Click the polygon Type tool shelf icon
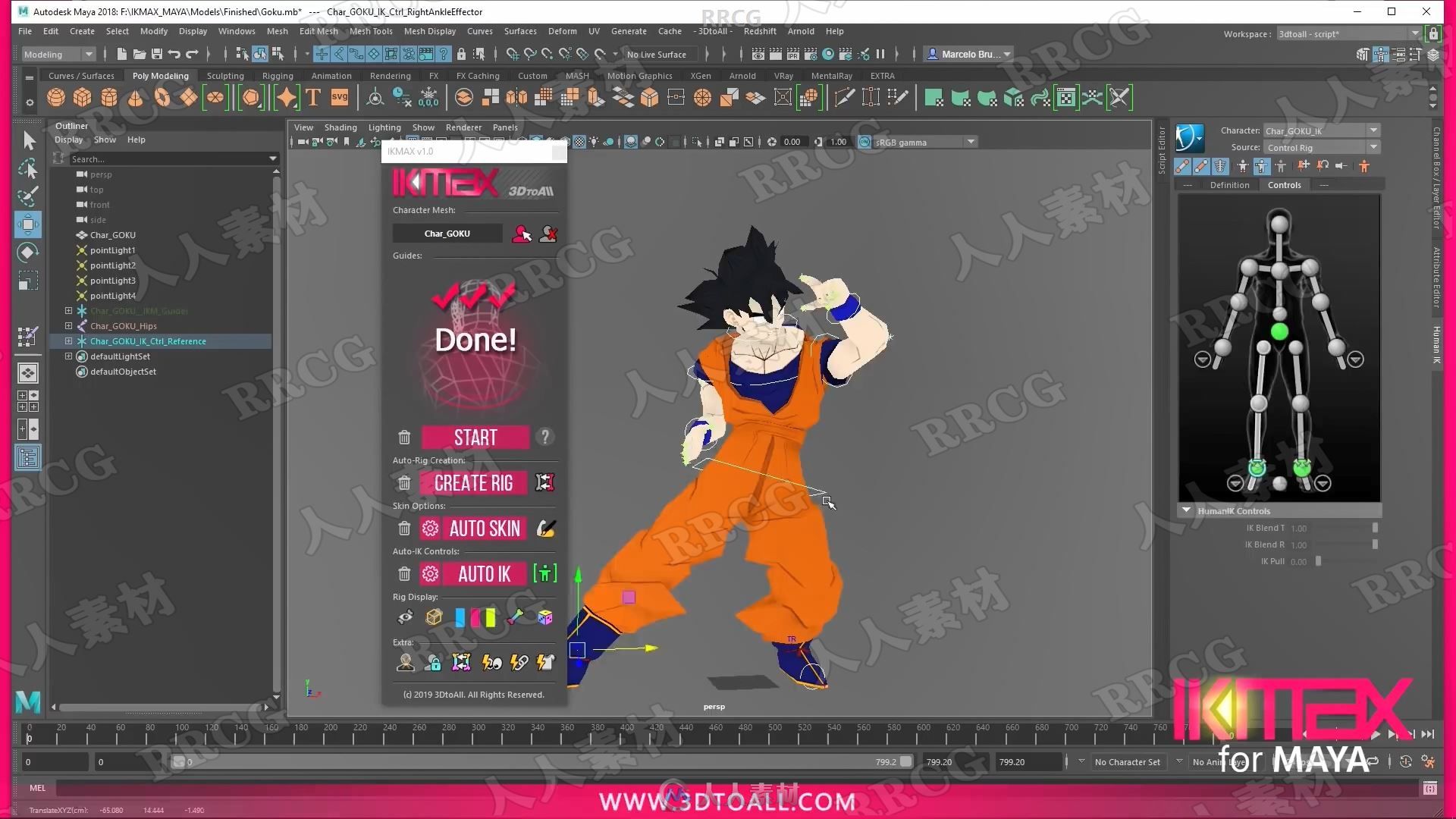 313,98
